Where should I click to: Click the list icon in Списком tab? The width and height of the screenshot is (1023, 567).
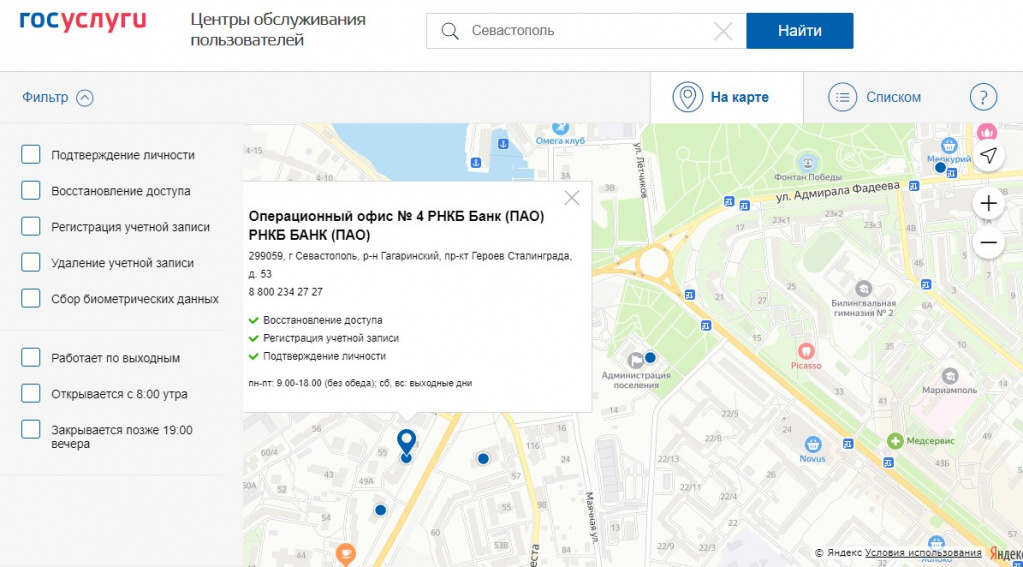[842, 97]
